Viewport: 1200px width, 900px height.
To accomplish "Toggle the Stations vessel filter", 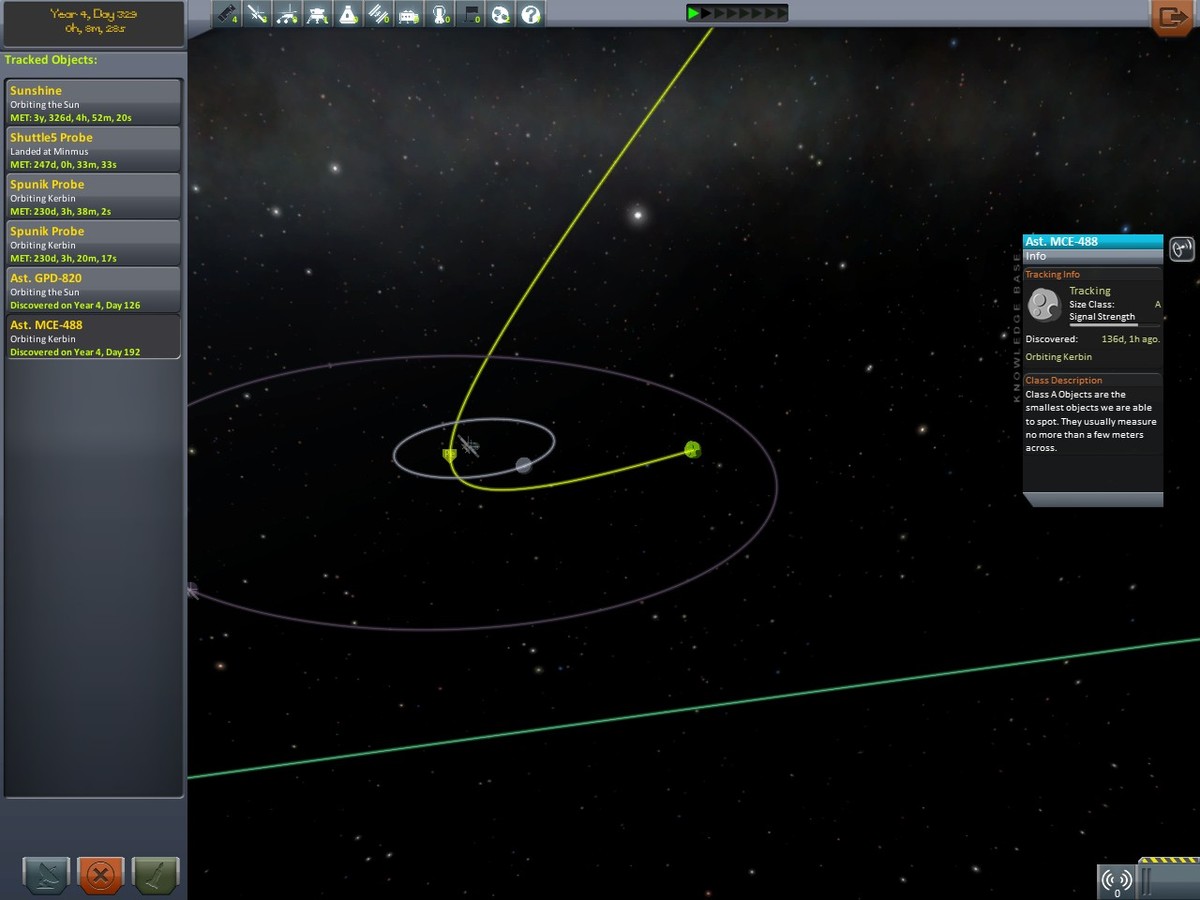I will 379,14.
